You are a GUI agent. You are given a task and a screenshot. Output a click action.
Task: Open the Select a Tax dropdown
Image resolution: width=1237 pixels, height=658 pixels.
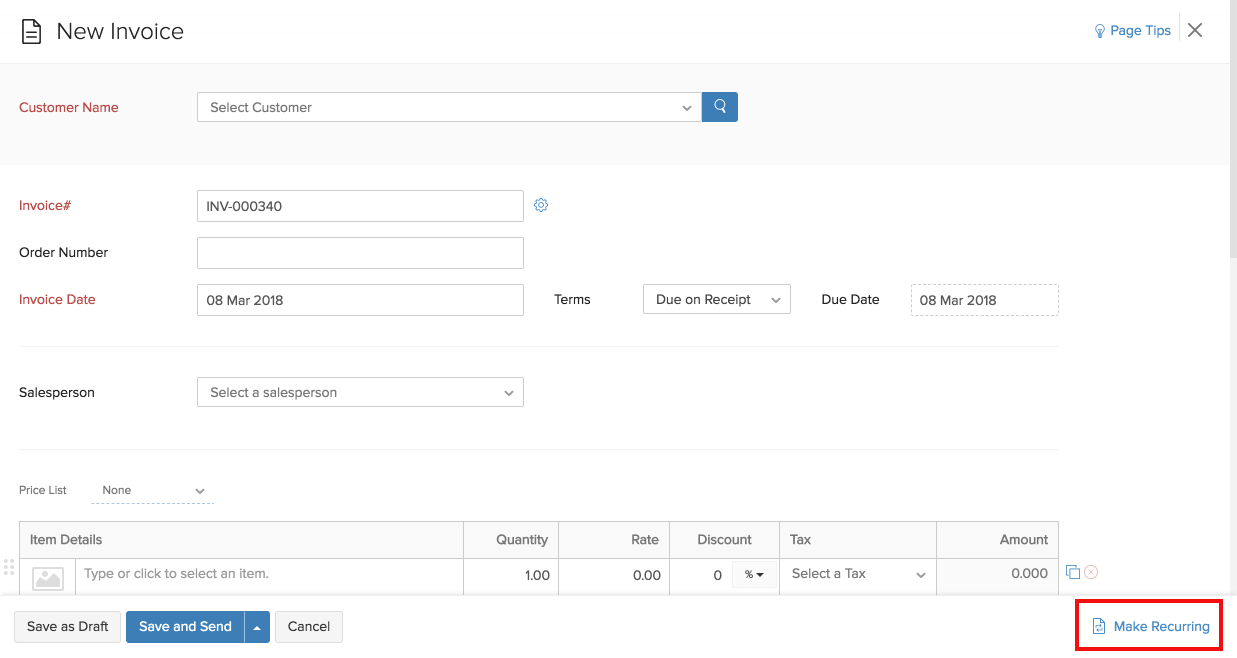tap(857, 575)
